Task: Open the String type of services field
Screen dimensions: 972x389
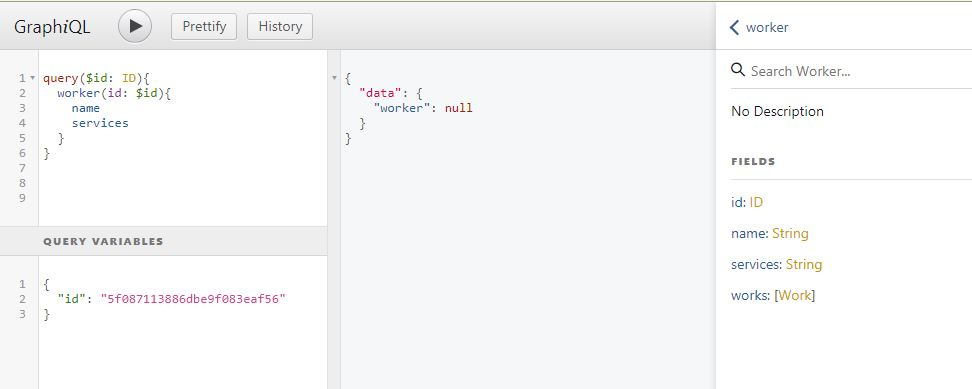Action: [x=804, y=264]
